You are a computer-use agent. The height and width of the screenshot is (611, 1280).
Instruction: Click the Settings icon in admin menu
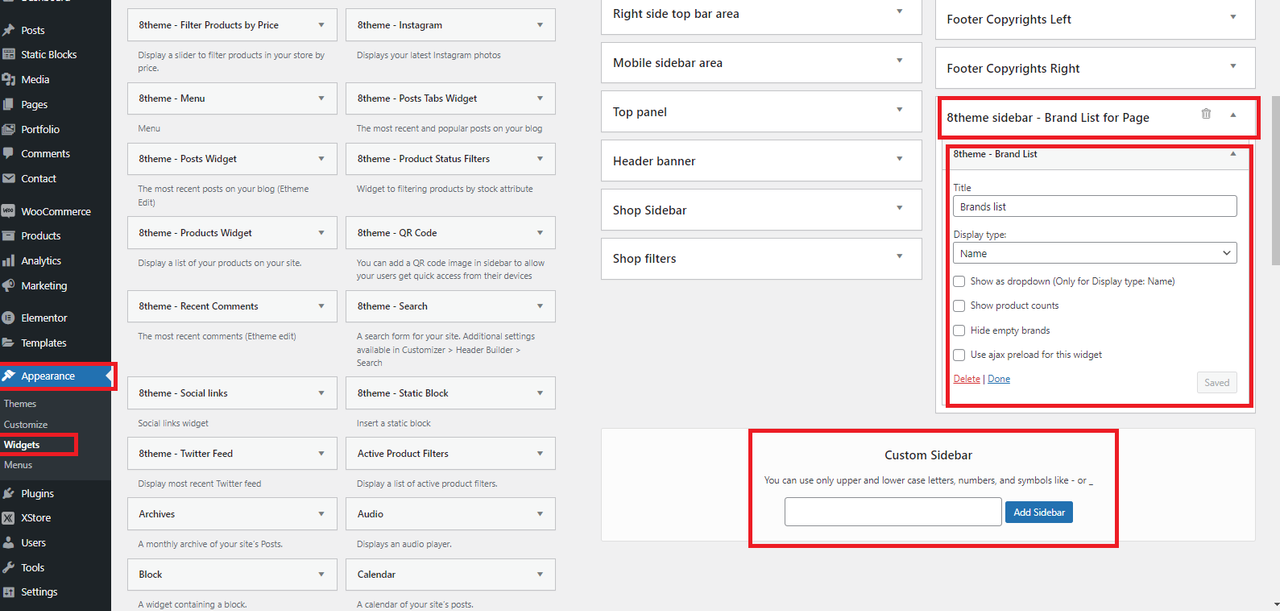tap(9, 592)
